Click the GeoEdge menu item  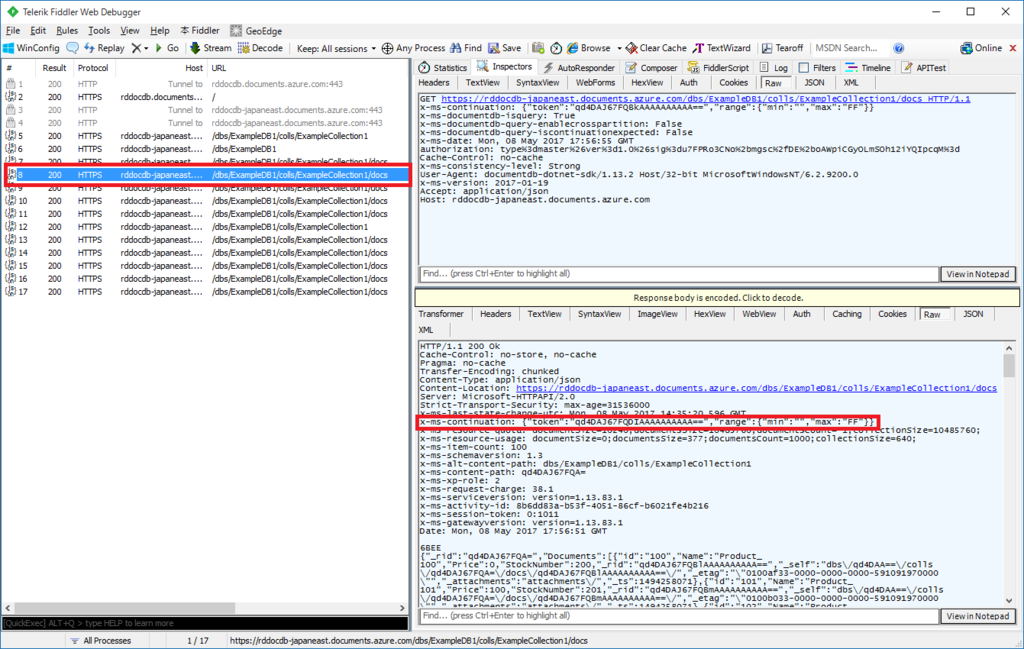[256, 31]
